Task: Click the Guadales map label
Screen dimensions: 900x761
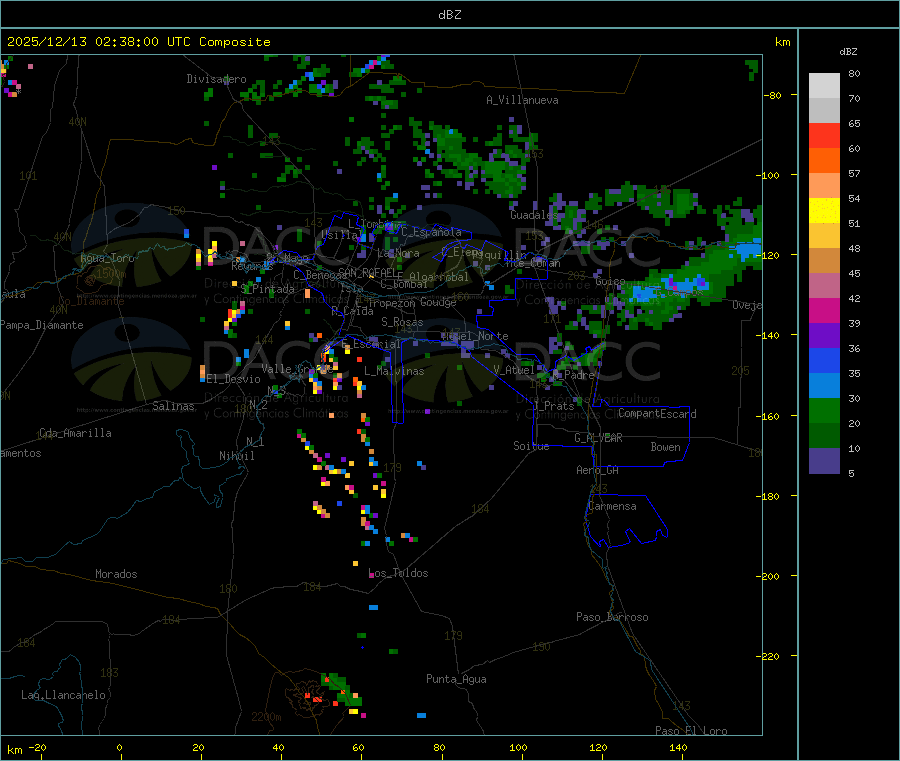Action: click(534, 215)
